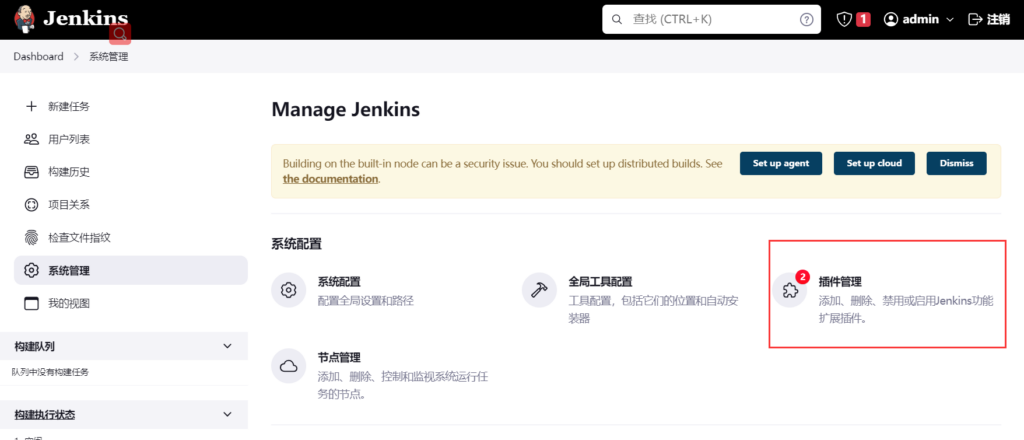Click the red badge on plugin icon
Image resolution: width=1024 pixels, height=440 pixels.
tap(803, 276)
